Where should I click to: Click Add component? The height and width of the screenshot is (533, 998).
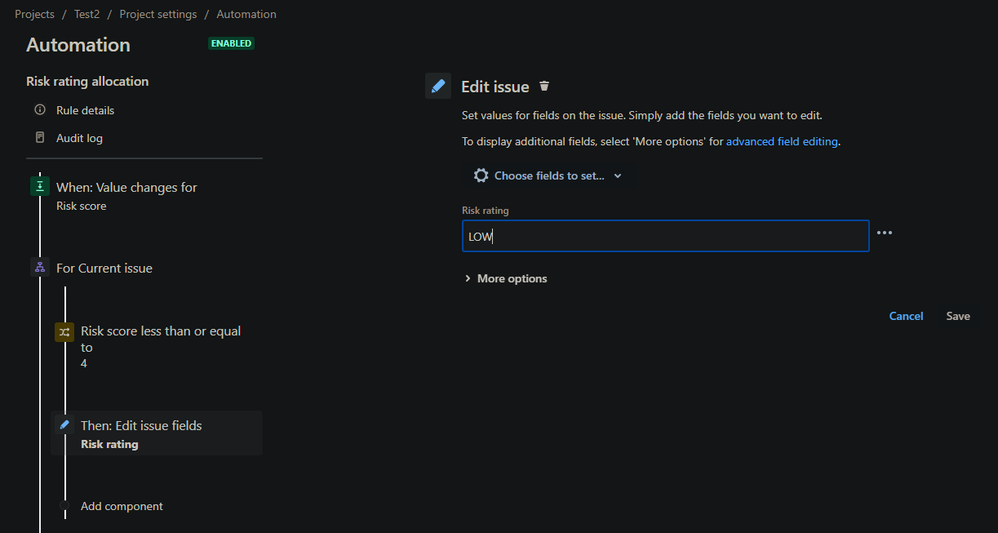(122, 506)
